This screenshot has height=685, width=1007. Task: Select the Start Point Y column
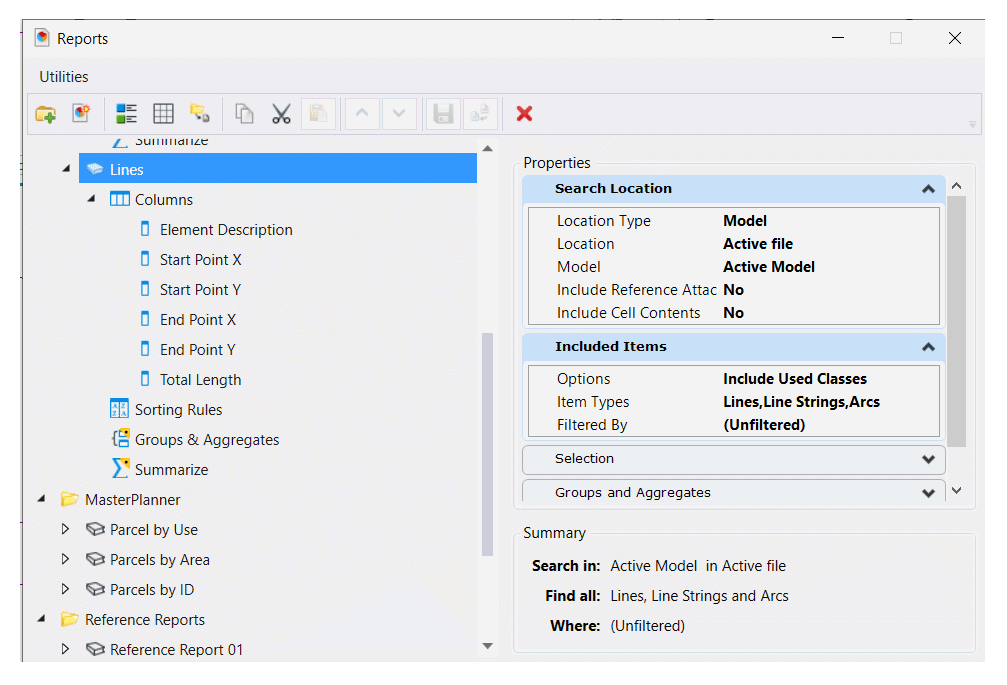click(x=200, y=290)
